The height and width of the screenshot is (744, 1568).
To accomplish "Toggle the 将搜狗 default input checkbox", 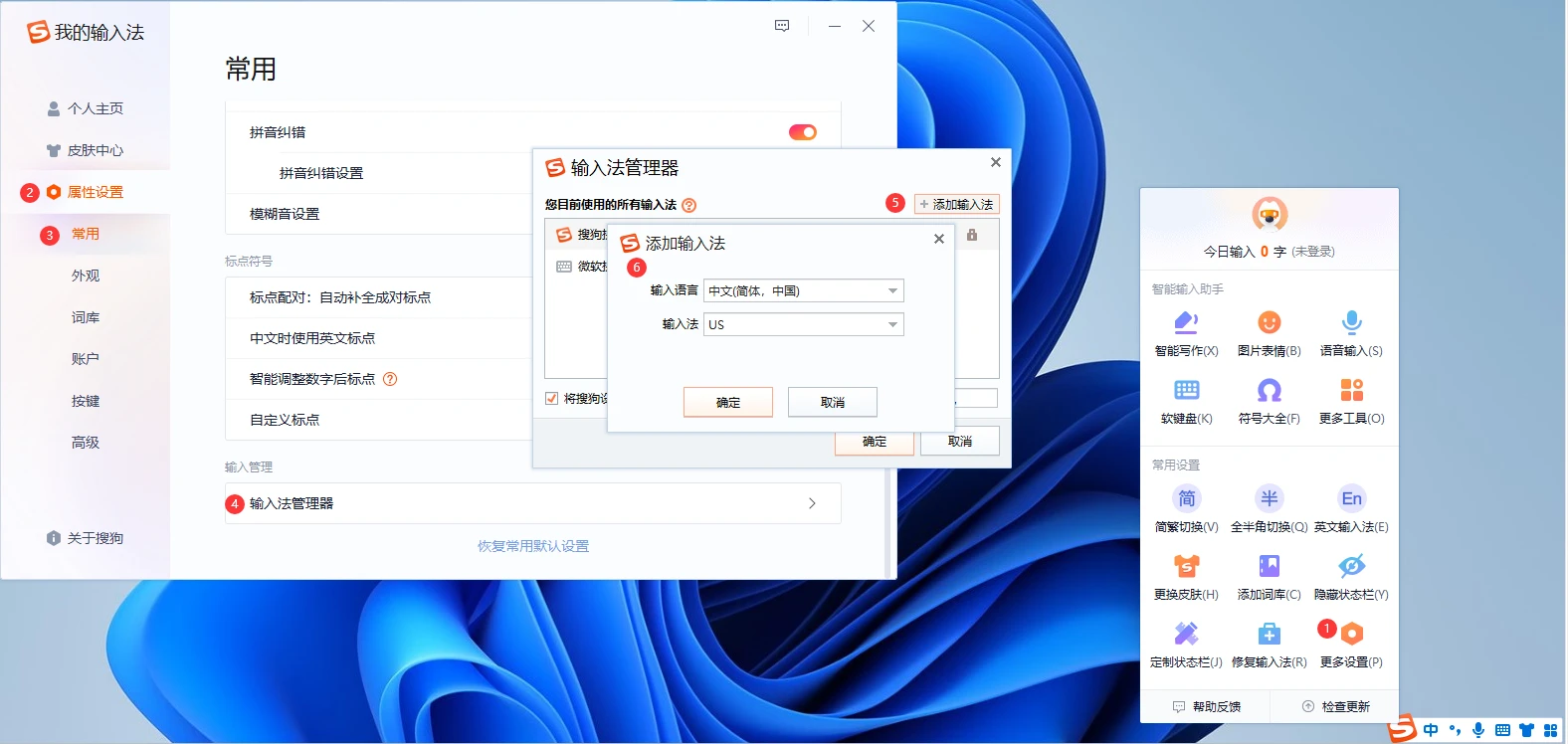I will coord(551,399).
